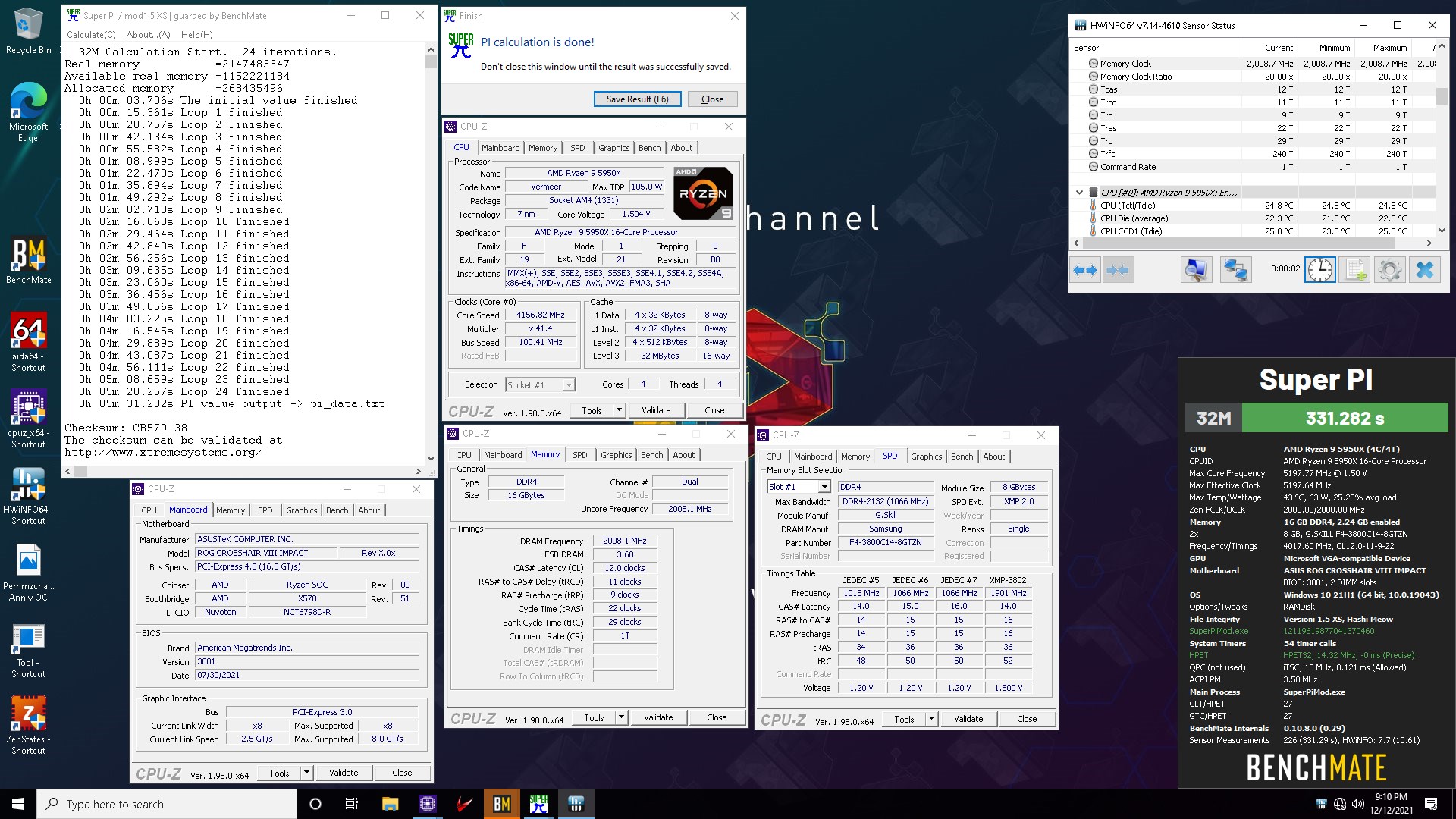
Task: Switch to Bench tab in CPU-Z CPU window
Action: pos(649,148)
